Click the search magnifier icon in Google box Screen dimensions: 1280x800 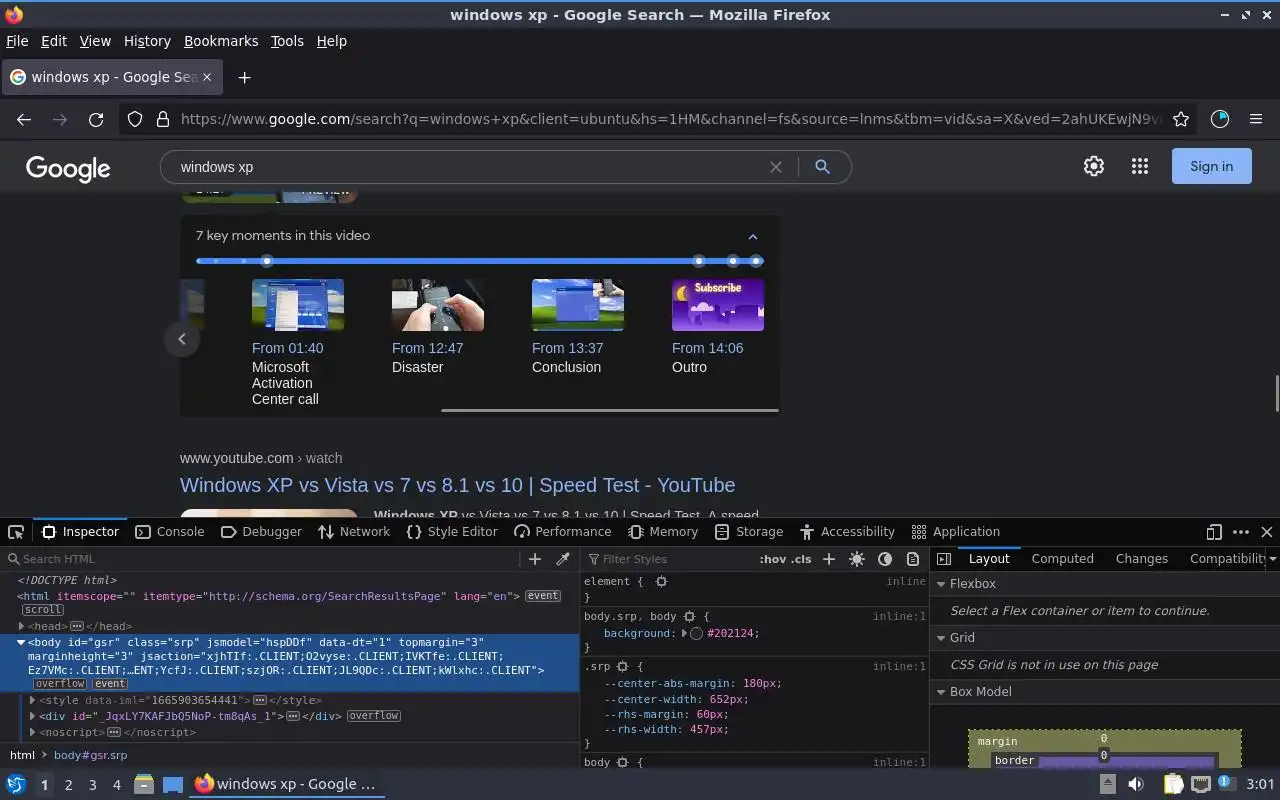click(822, 167)
